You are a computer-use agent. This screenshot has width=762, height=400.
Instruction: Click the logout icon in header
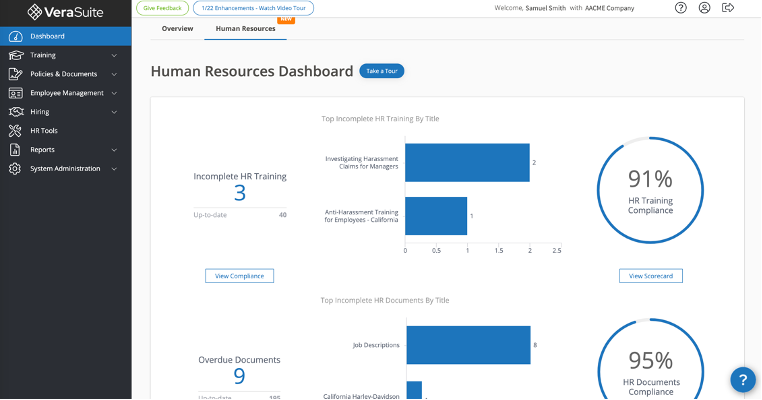[727, 8]
